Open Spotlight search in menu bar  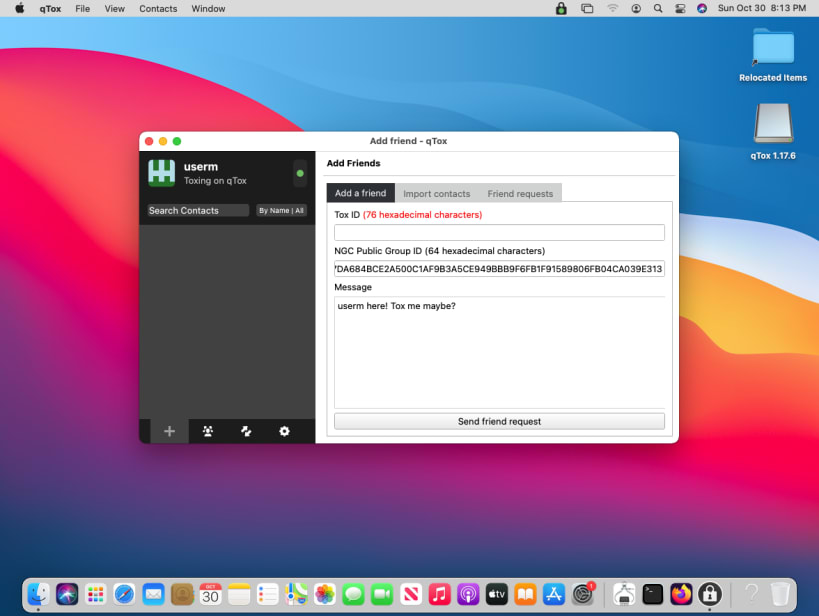click(x=658, y=8)
